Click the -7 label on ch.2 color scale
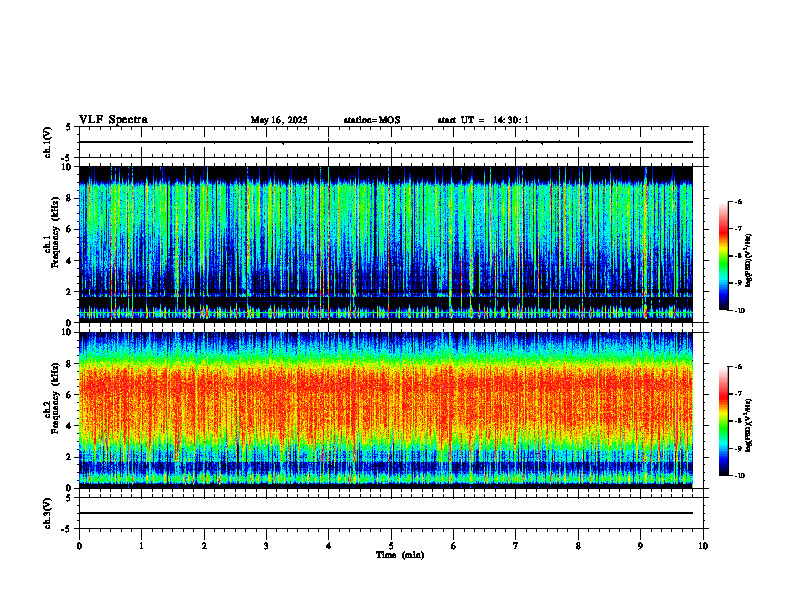The width and height of the screenshot is (792, 612). click(738, 394)
